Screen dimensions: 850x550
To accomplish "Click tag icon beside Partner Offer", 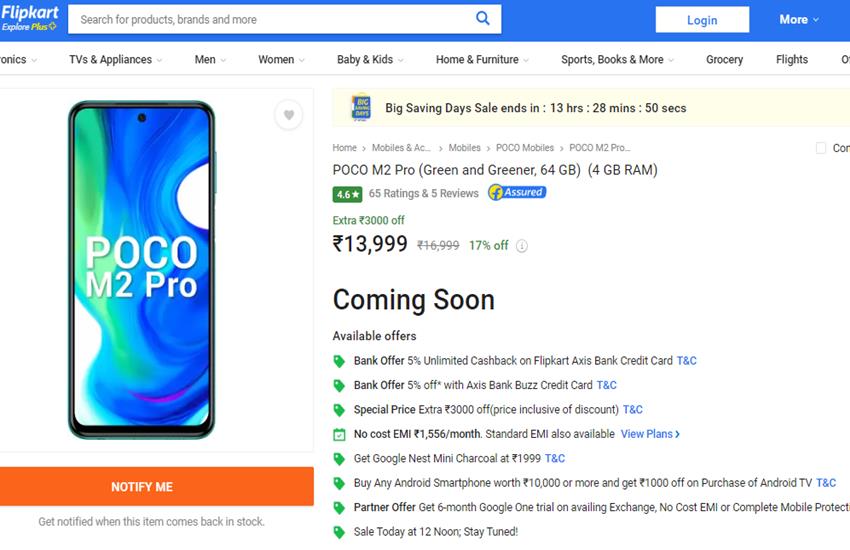I will [339, 507].
